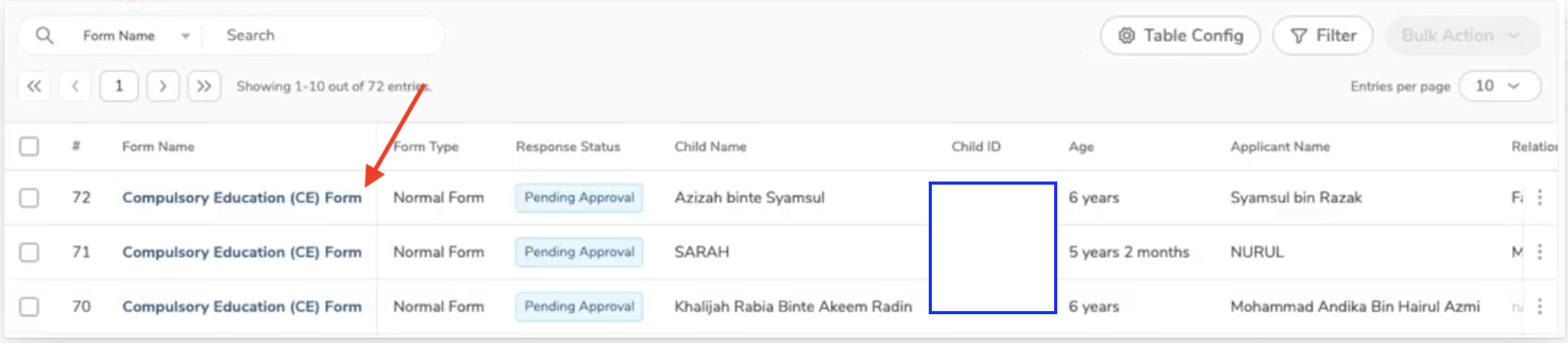Screen dimensions: 1568x343
Task: Go to next page of entries
Action: 163,86
